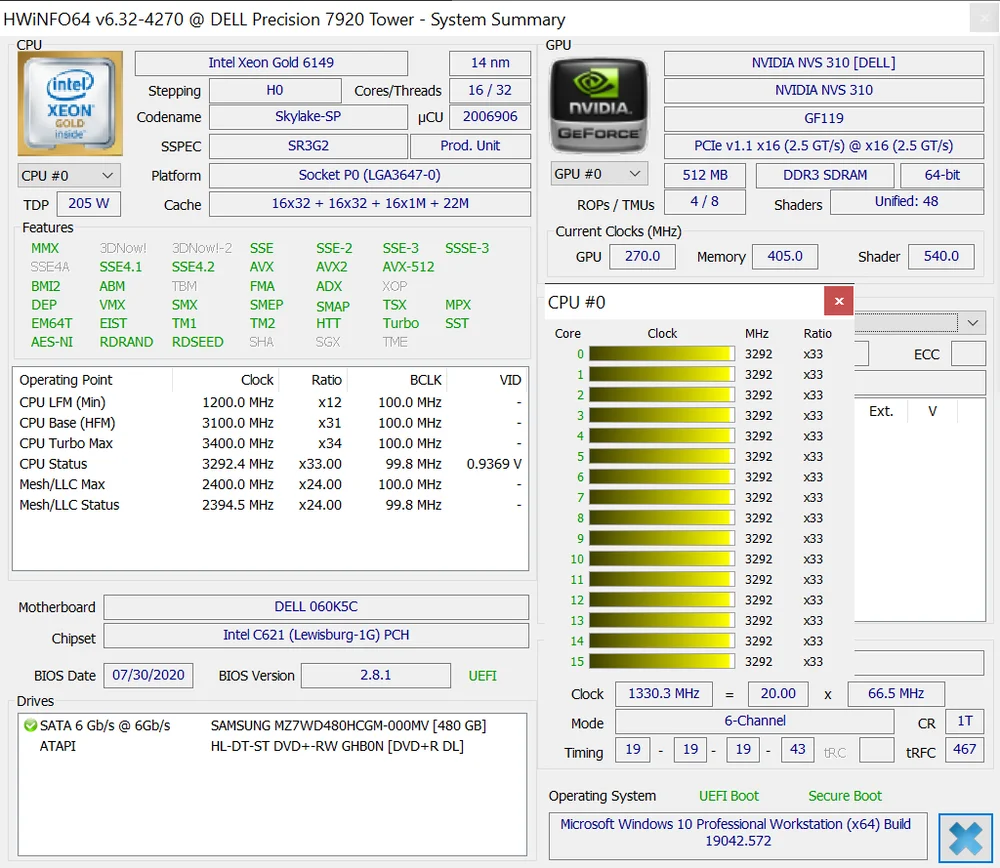
Task: Click the VID value 0.9369 V
Action: 494,464
